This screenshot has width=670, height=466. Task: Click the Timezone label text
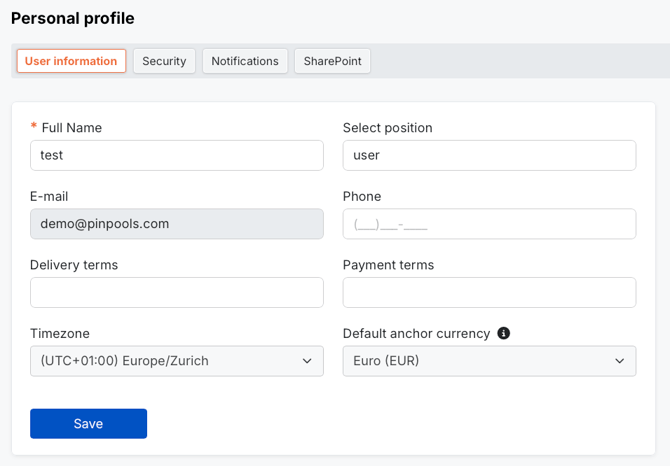pyautogui.click(x=60, y=333)
